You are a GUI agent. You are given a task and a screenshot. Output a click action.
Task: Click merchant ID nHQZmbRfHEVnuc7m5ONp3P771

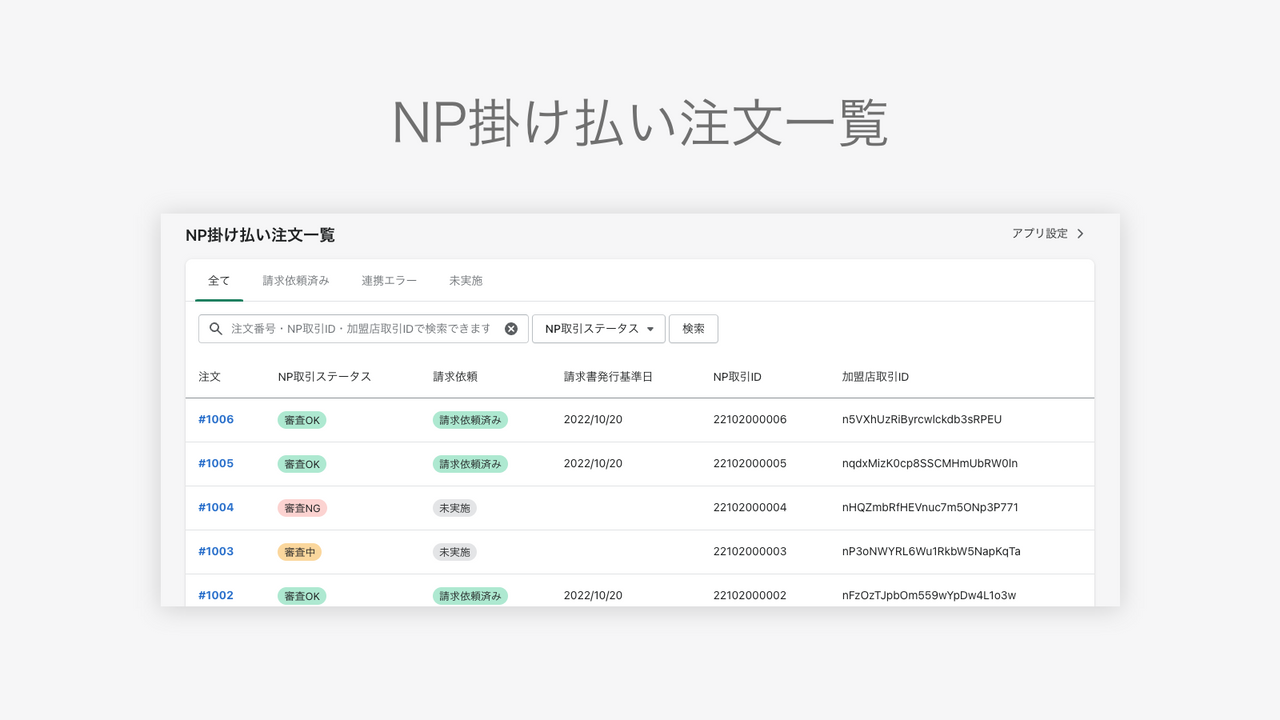(x=930, y=508)
